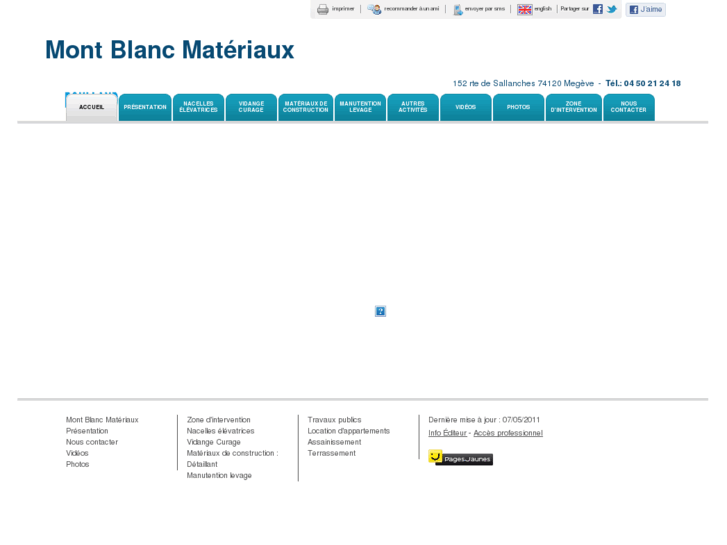Click the broken plugin placeholder icon
Viewport: 727px width, 545px height.
[380, 311]
